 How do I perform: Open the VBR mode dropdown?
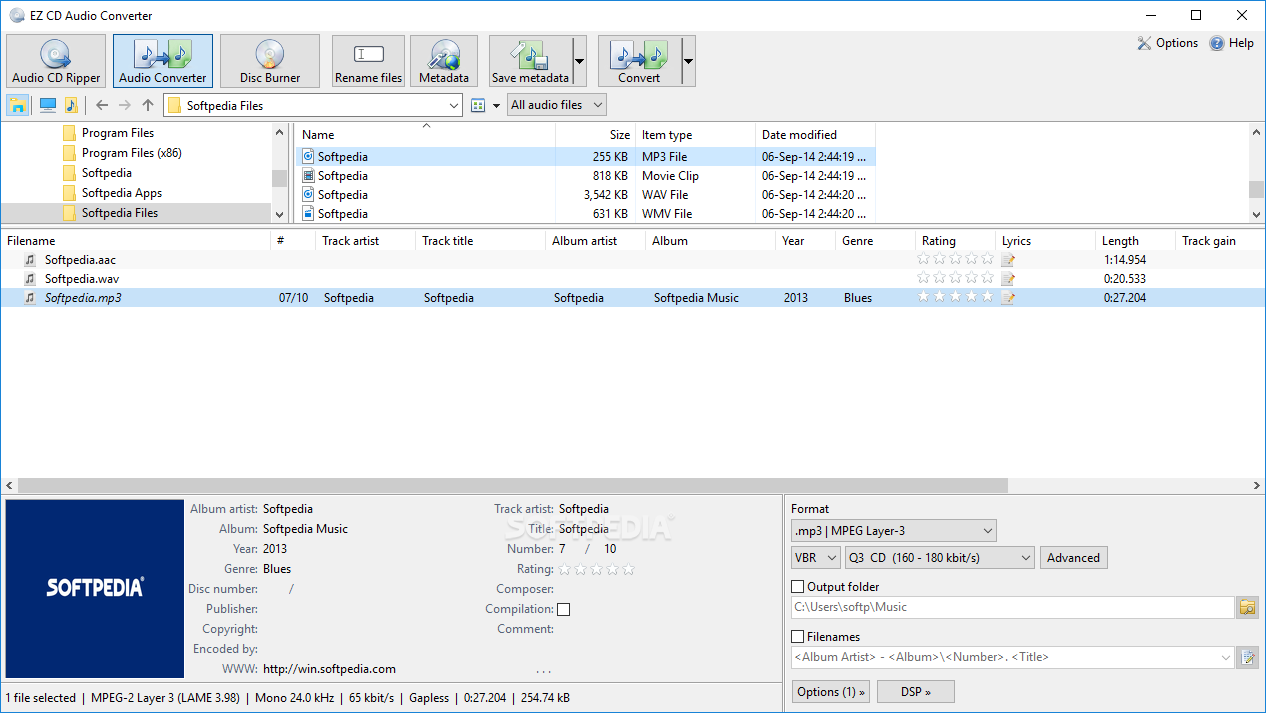coord(816,558)
